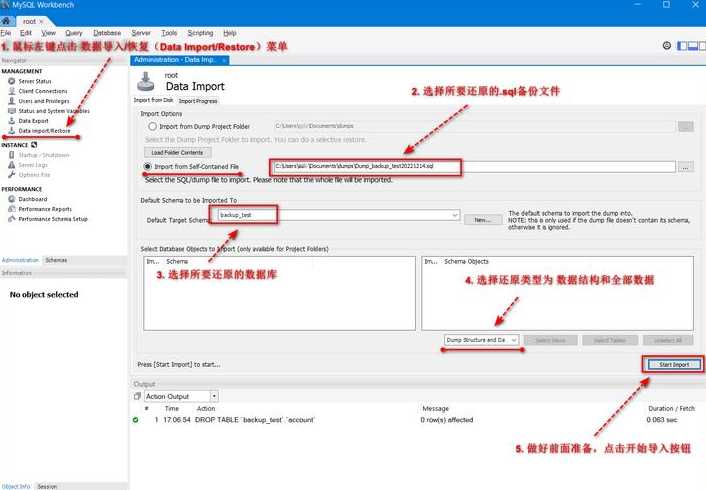706x490 pixels.
Task: Toggle the left sidebar panel icon
Action: [x=682, y=45]
